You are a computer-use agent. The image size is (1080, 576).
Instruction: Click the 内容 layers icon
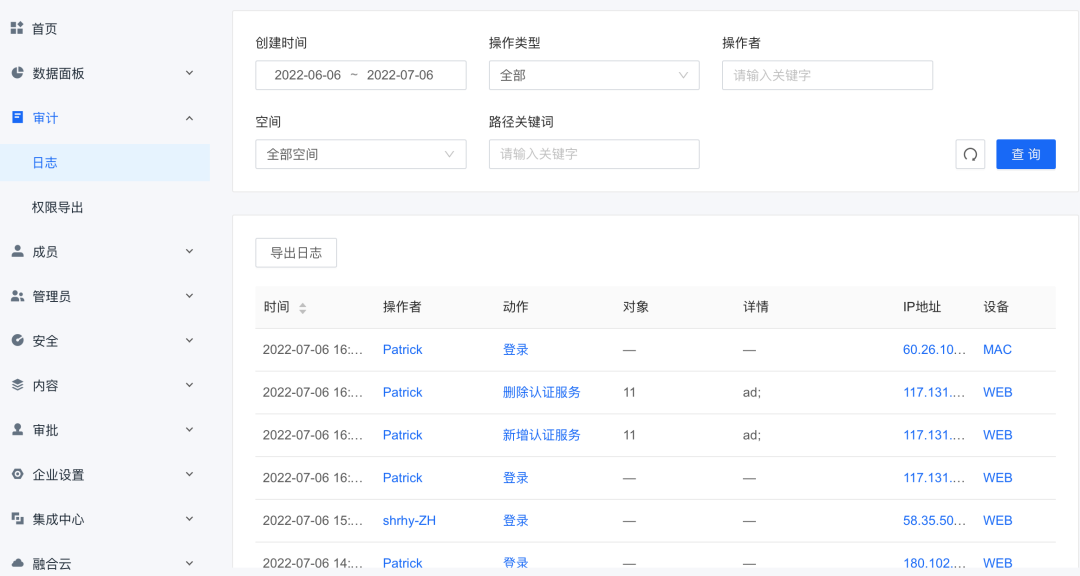point(17,385)
